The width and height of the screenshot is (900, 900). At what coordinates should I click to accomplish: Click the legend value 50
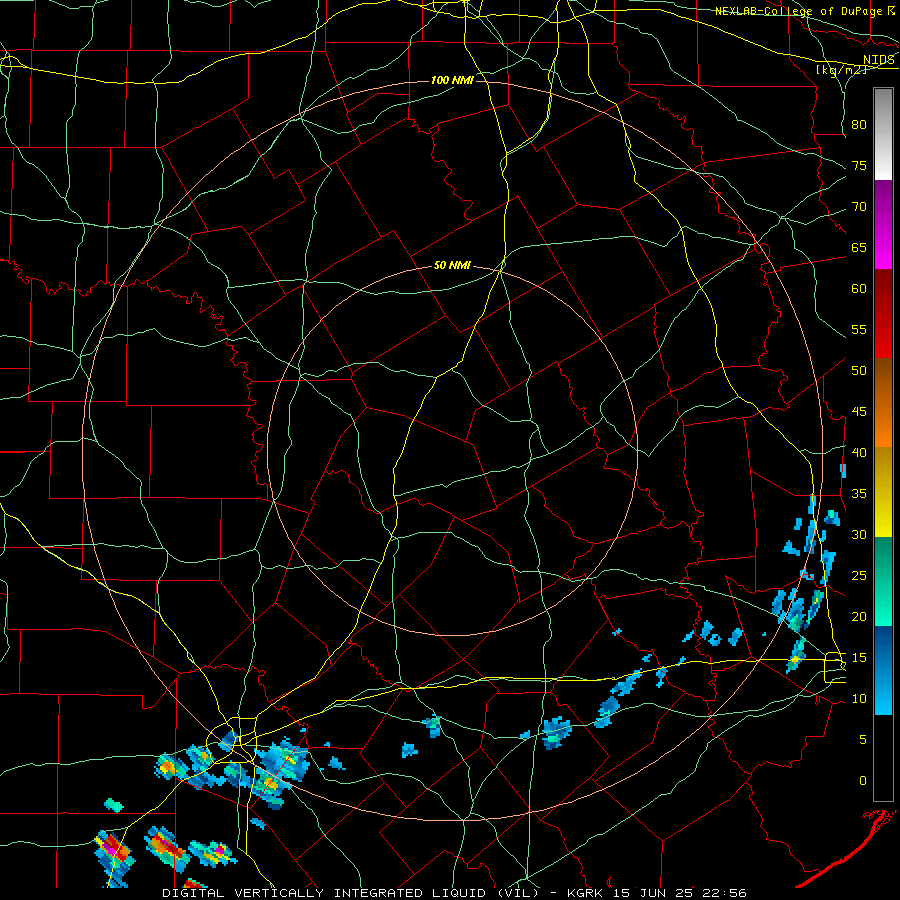point(859,370)
